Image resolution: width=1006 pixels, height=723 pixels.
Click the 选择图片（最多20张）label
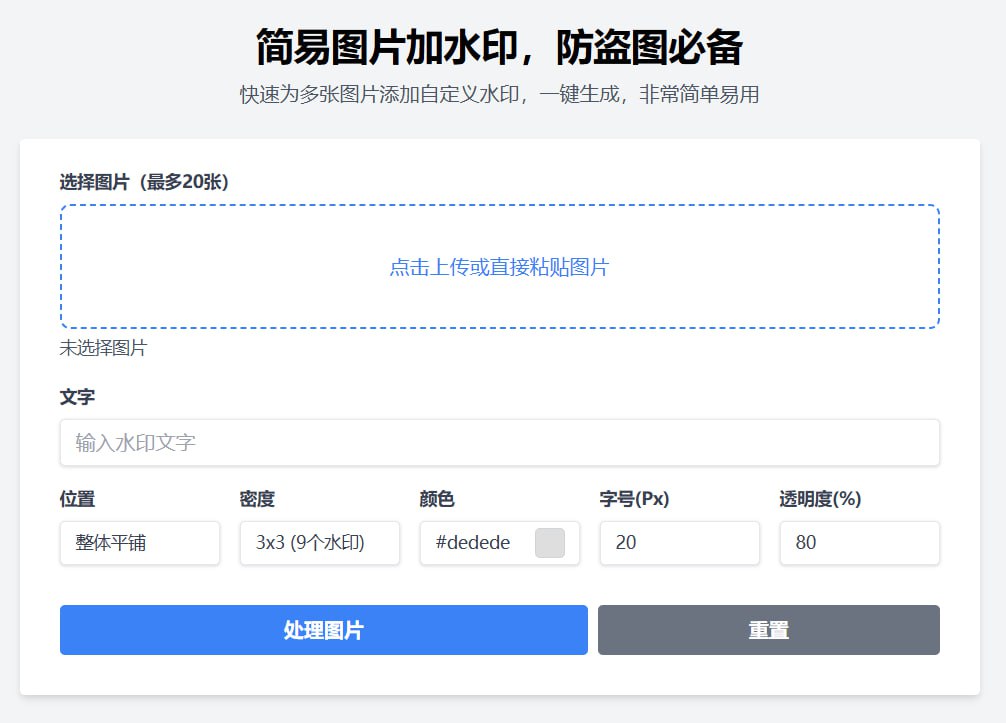(x=145, y=182)
